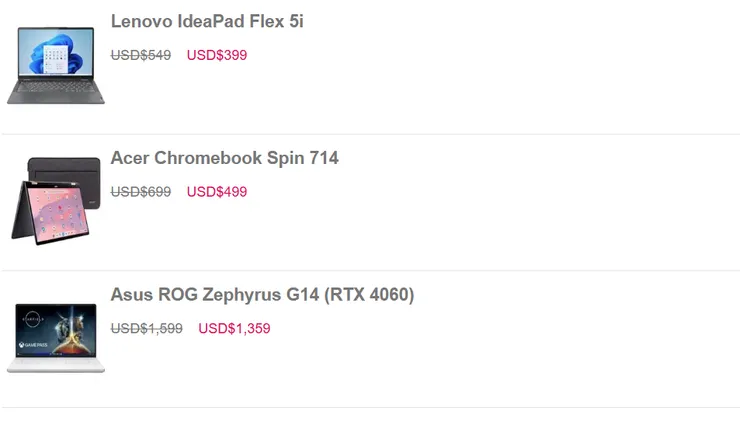Click the crossed-out USD$699 original price

141,192
